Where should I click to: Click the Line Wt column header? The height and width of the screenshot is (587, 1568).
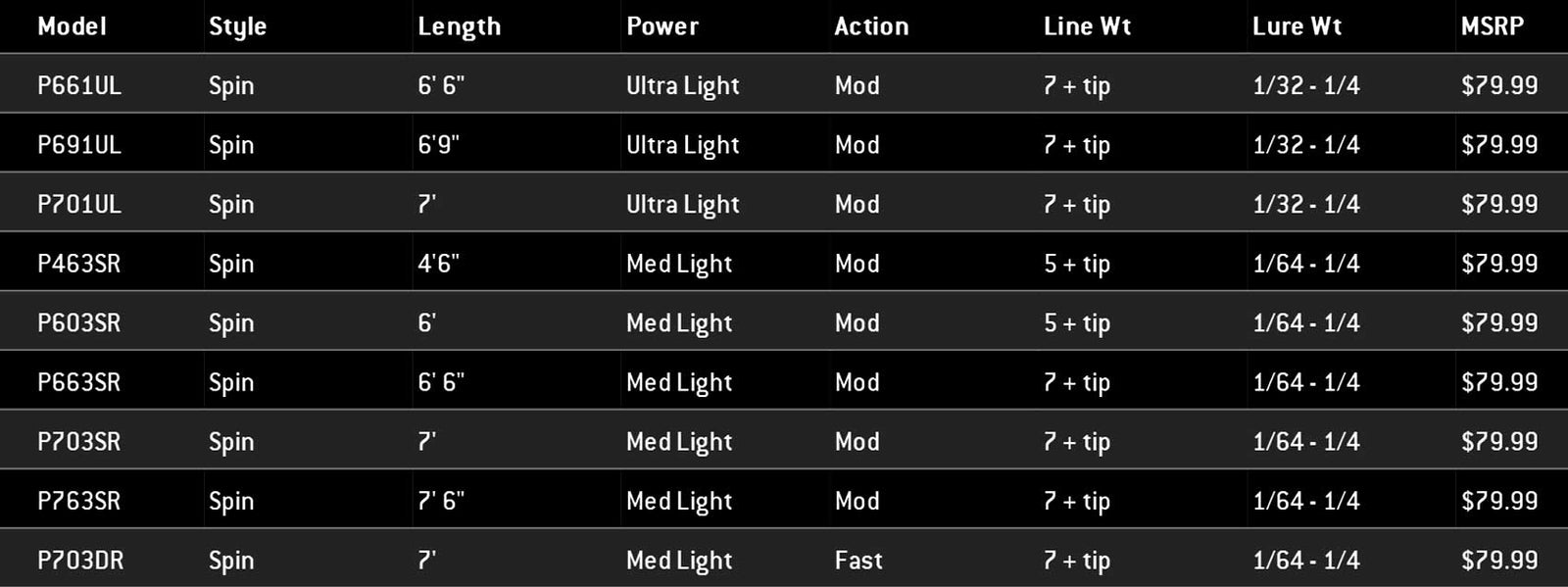1087,26
